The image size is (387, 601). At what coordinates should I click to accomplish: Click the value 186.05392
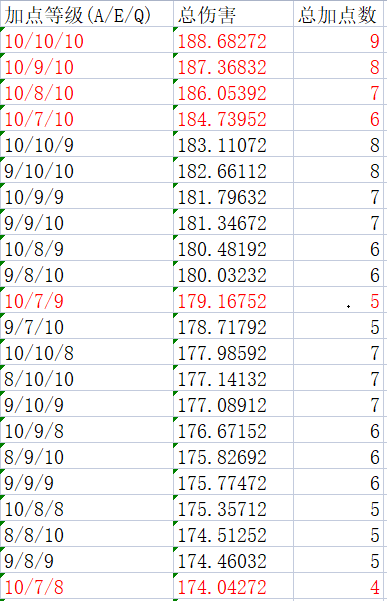click(233, 93)
